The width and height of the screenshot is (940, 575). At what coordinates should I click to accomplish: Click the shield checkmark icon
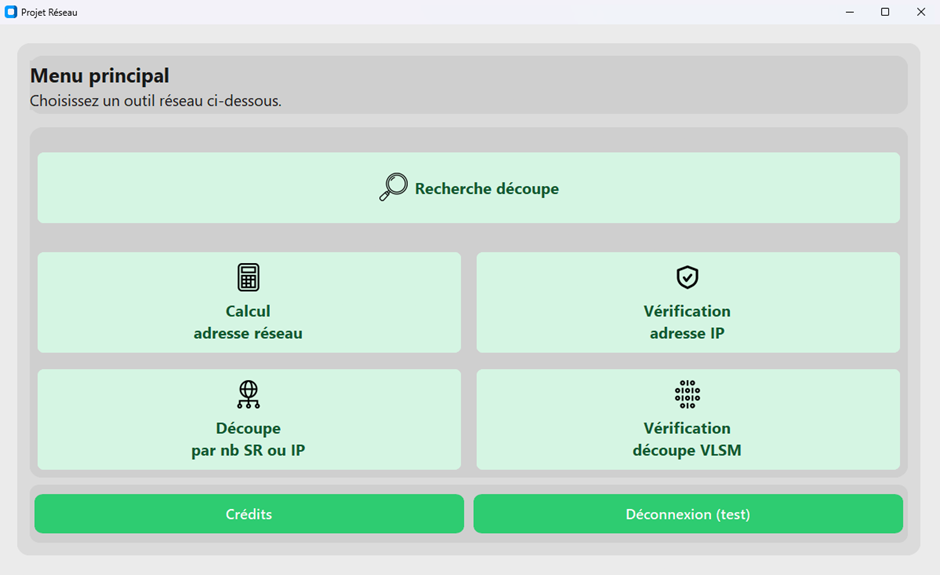coord(687,277)
